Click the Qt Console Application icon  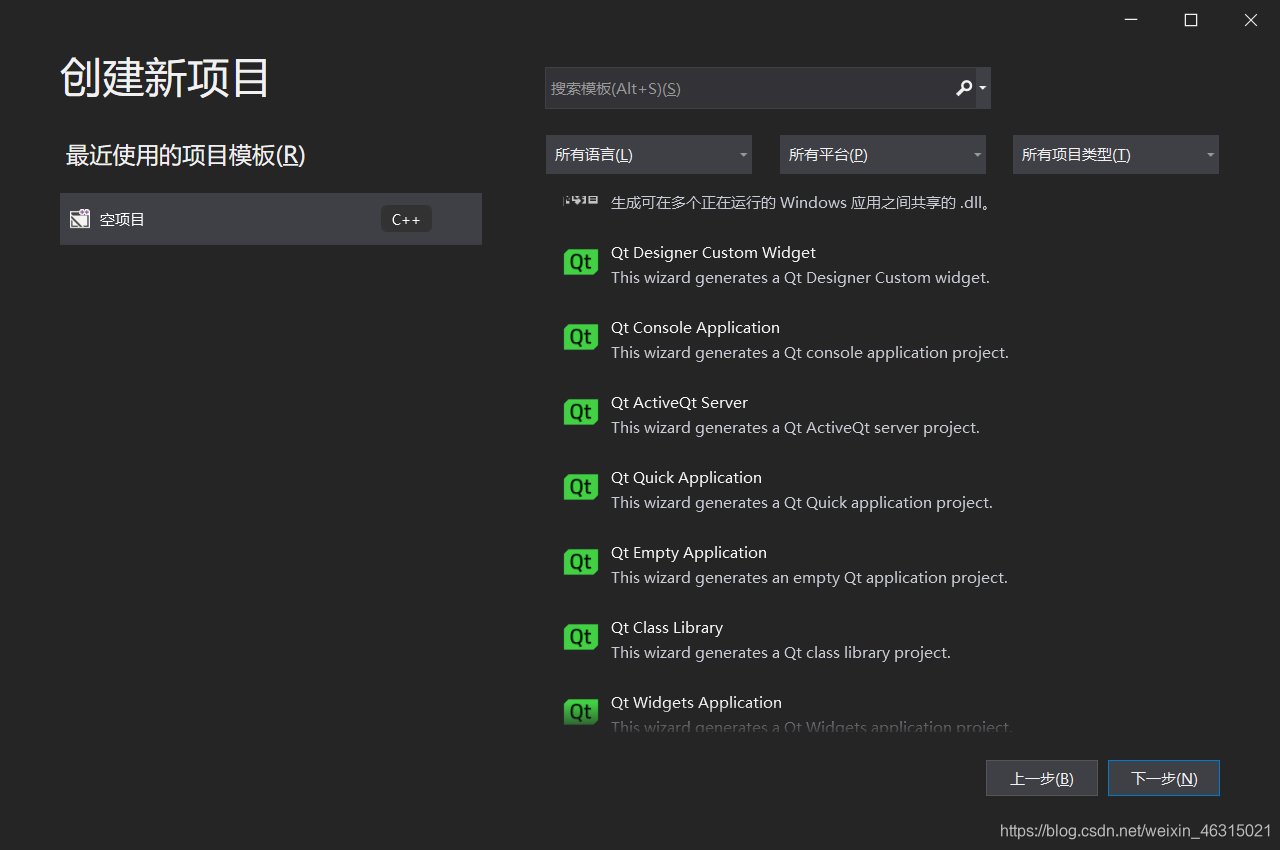tap(580, 338)
